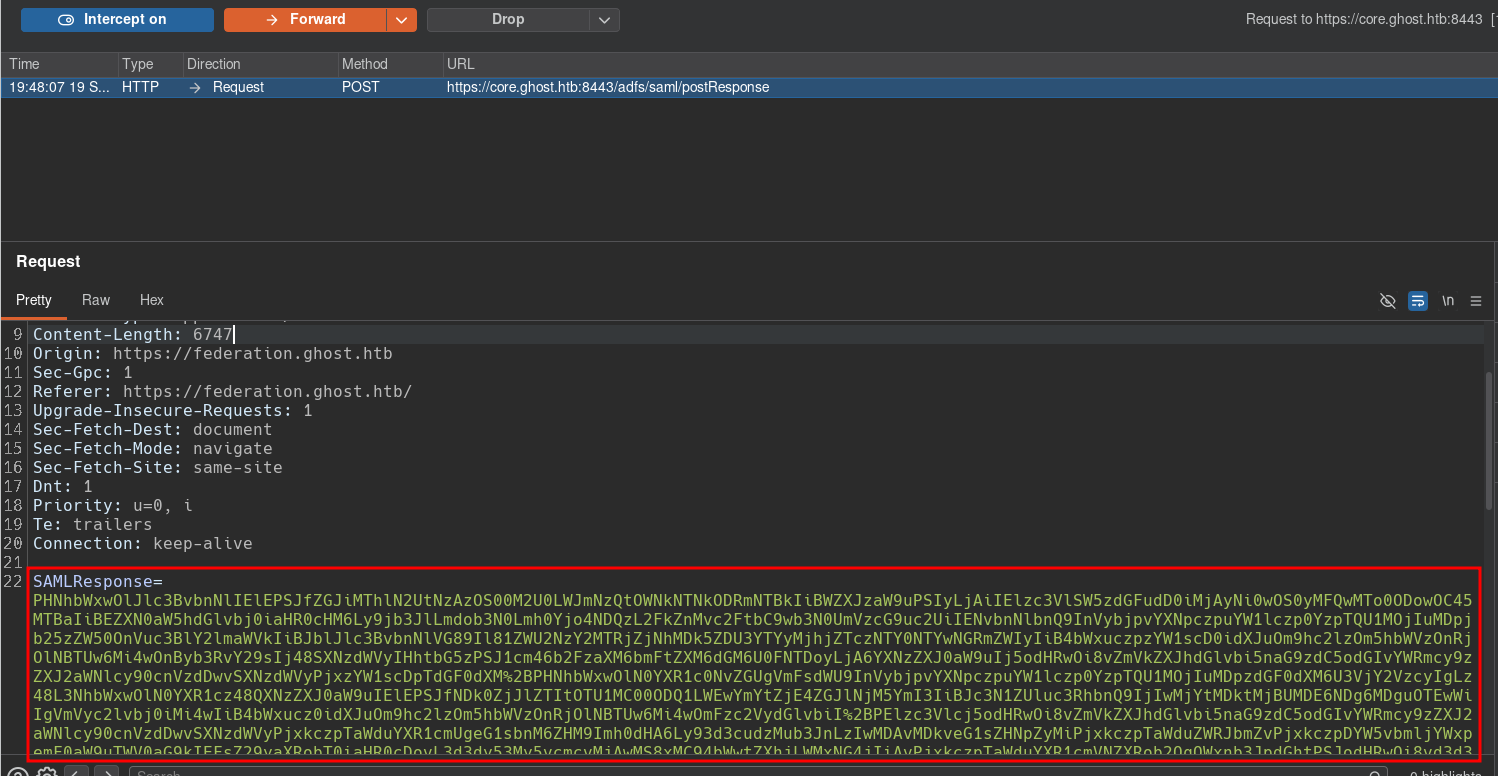1498x776 pixels.
Task: Click the Method column header
Action: [x=390, y=64]
